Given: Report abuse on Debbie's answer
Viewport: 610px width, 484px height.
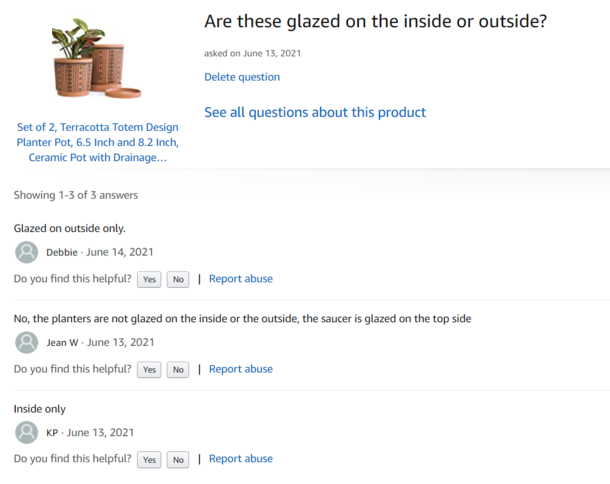Looking at the screenshot, I should point(241,279).
